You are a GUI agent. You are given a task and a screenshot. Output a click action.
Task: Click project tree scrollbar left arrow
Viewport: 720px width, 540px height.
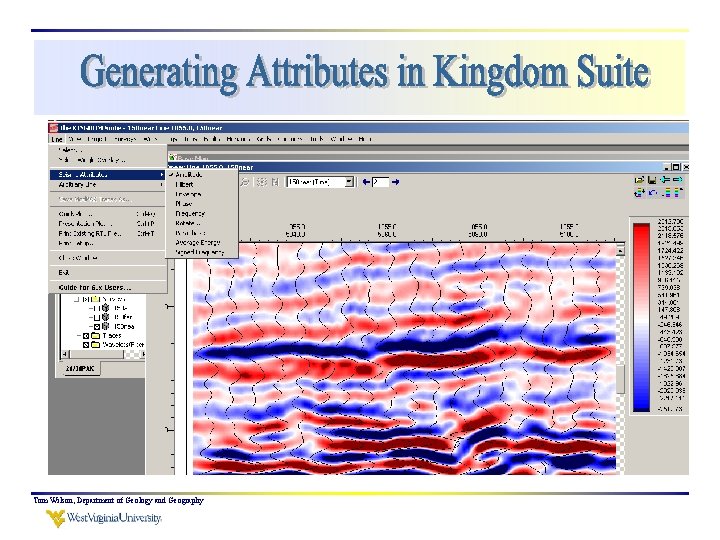65,354
